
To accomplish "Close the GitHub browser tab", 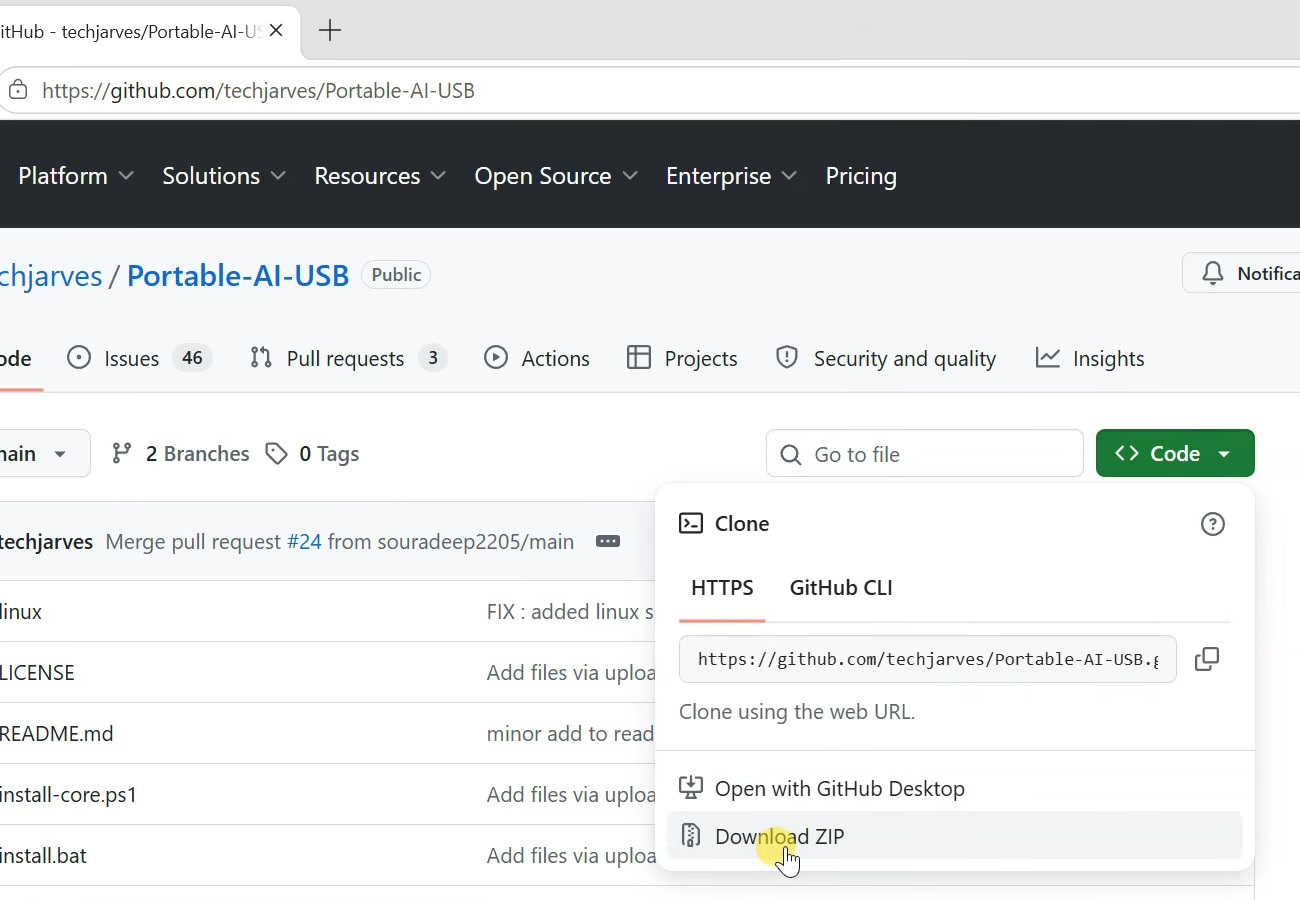I will tap(276, 31).
